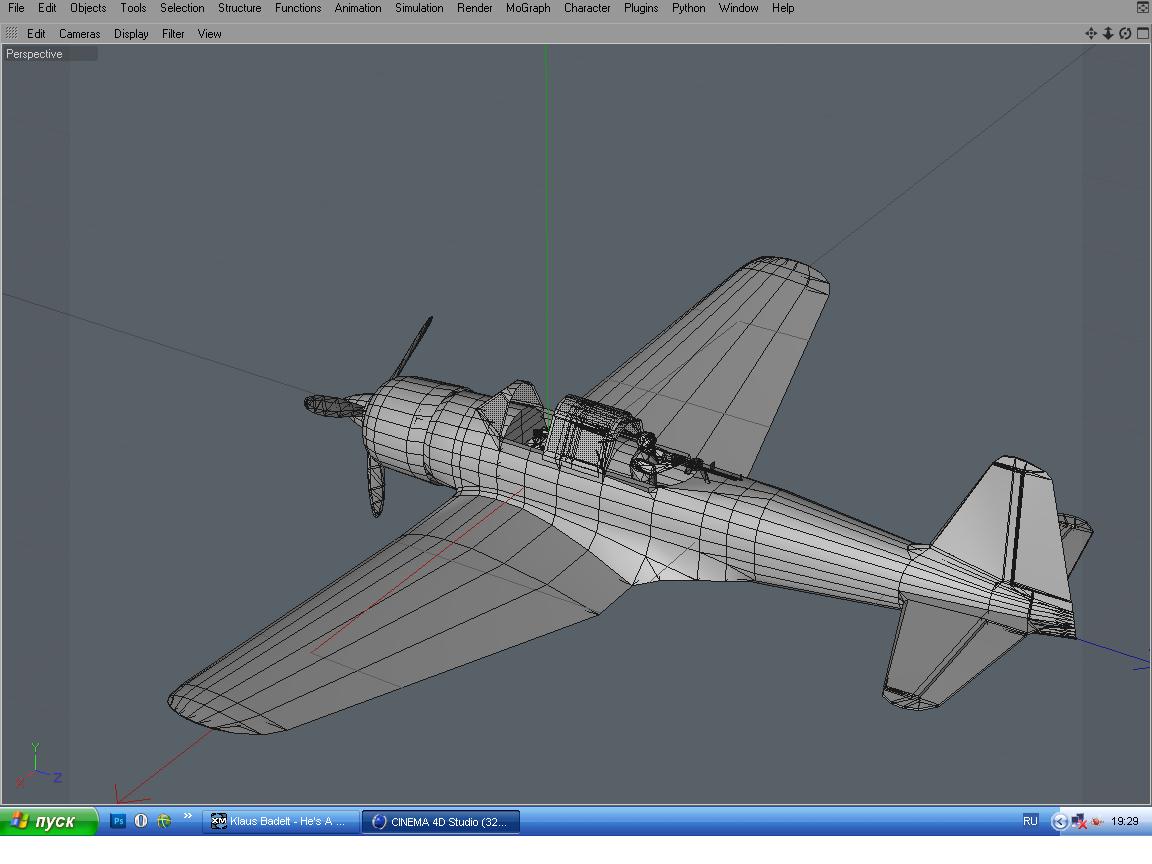This screenshot has height=864, width=1152.
Task: Toggle the active viewport maximize icon
Action: (1142, 33)
